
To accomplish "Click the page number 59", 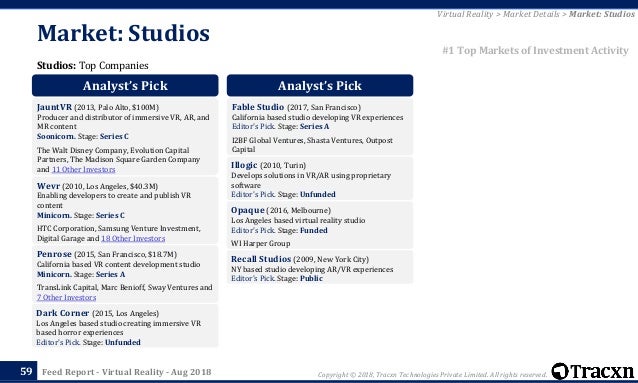I will point(26,371).
